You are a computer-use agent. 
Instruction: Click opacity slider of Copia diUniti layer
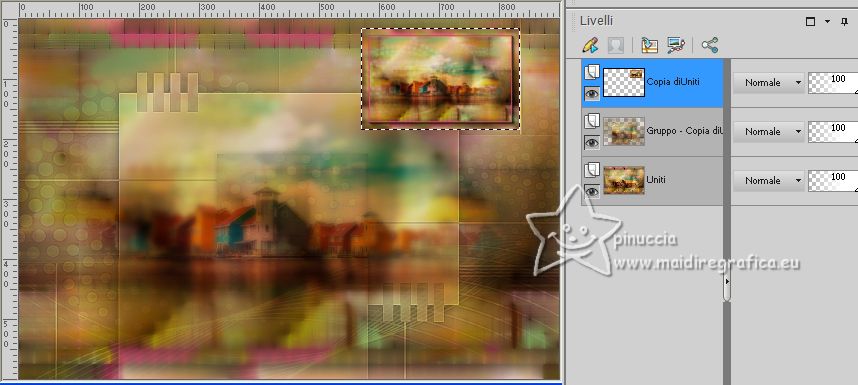click(x=833, y=83)
